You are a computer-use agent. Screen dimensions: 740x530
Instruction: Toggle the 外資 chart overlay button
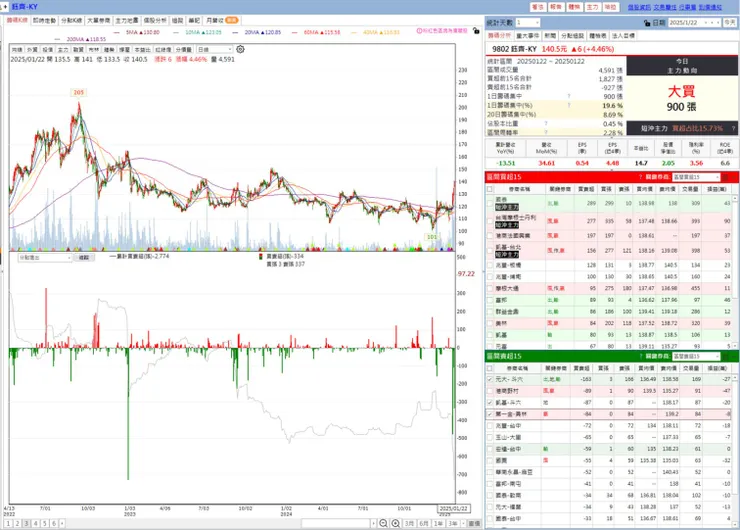pyautogui.click(x=32, y=50)
